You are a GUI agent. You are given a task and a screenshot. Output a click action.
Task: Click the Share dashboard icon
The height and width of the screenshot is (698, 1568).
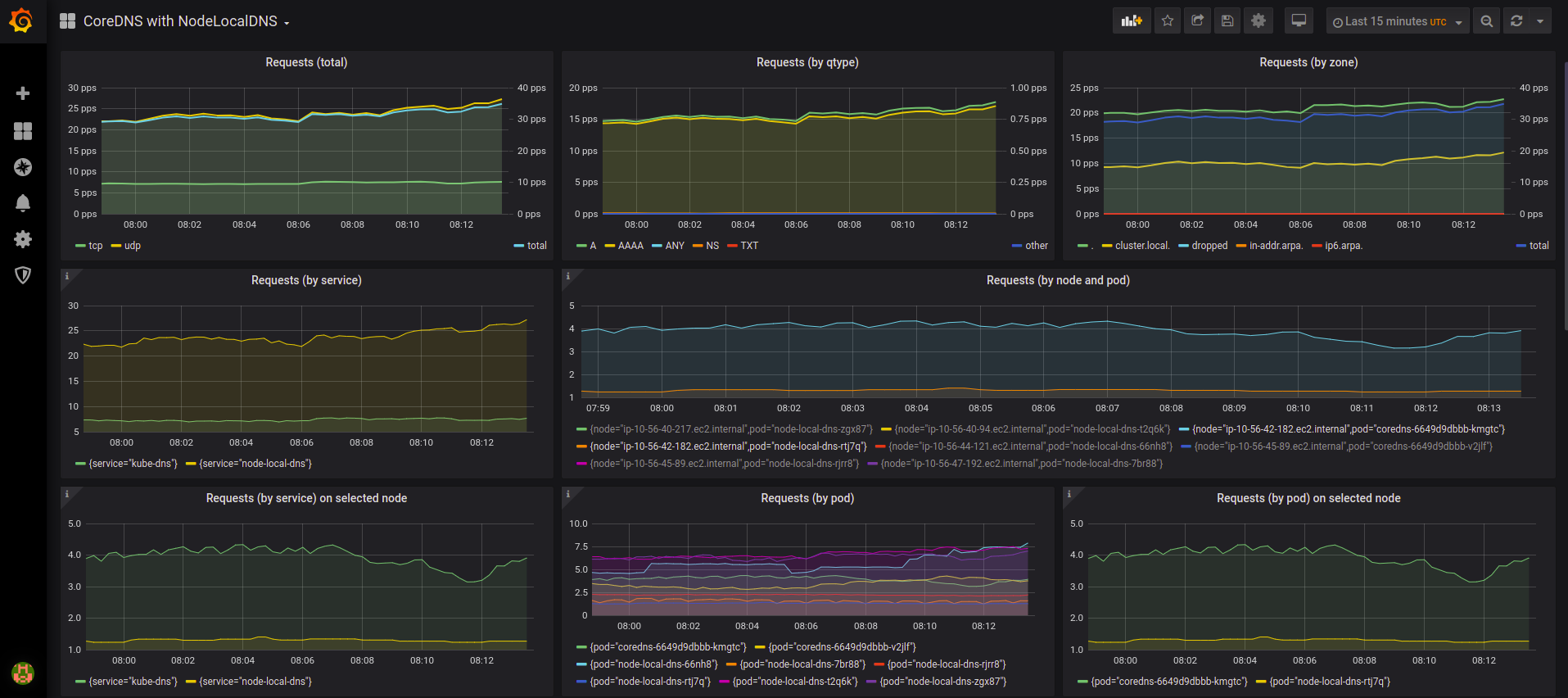pos(1197,21)
